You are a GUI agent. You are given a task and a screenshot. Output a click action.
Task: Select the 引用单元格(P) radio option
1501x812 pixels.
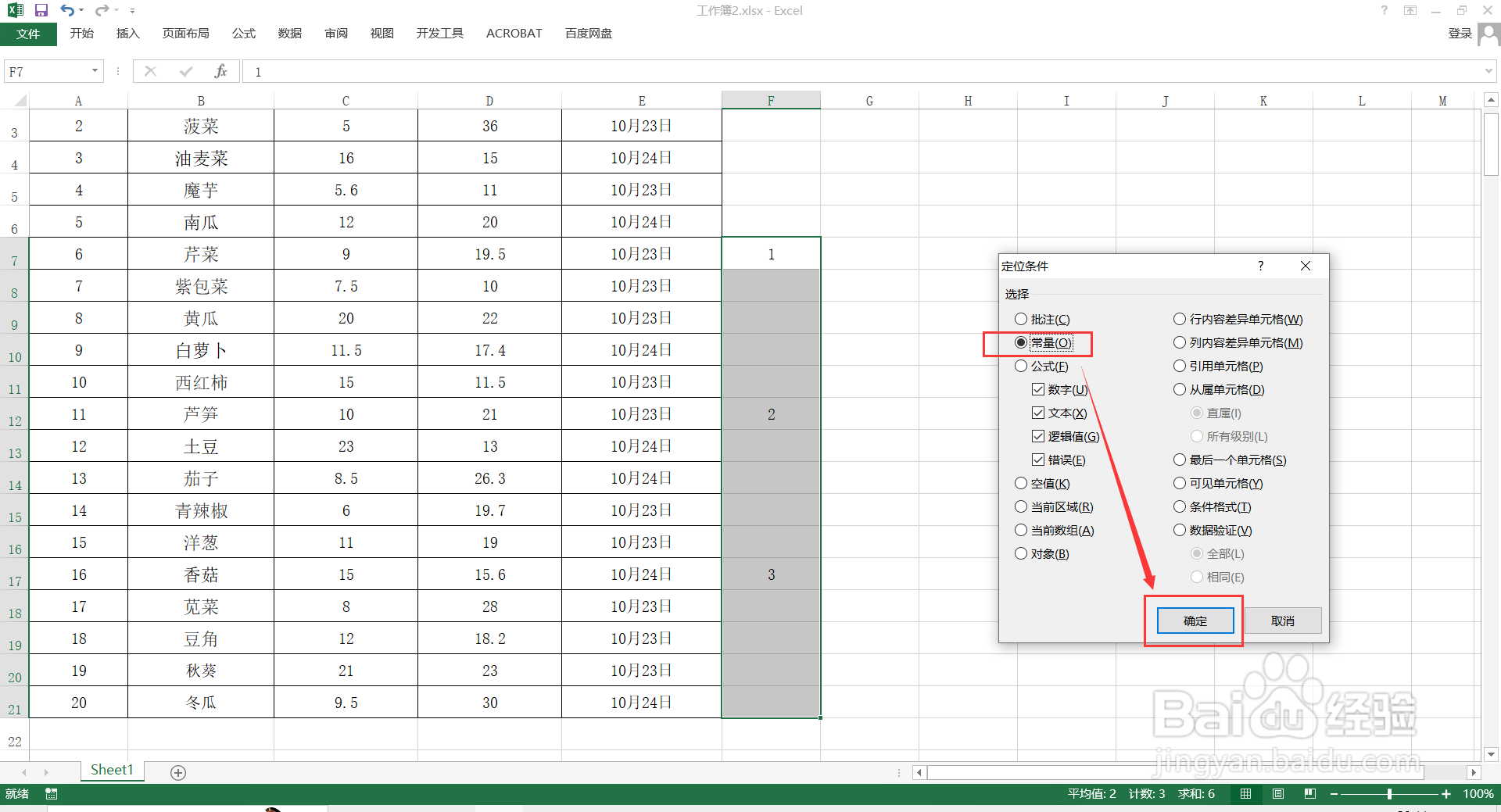1218,366
